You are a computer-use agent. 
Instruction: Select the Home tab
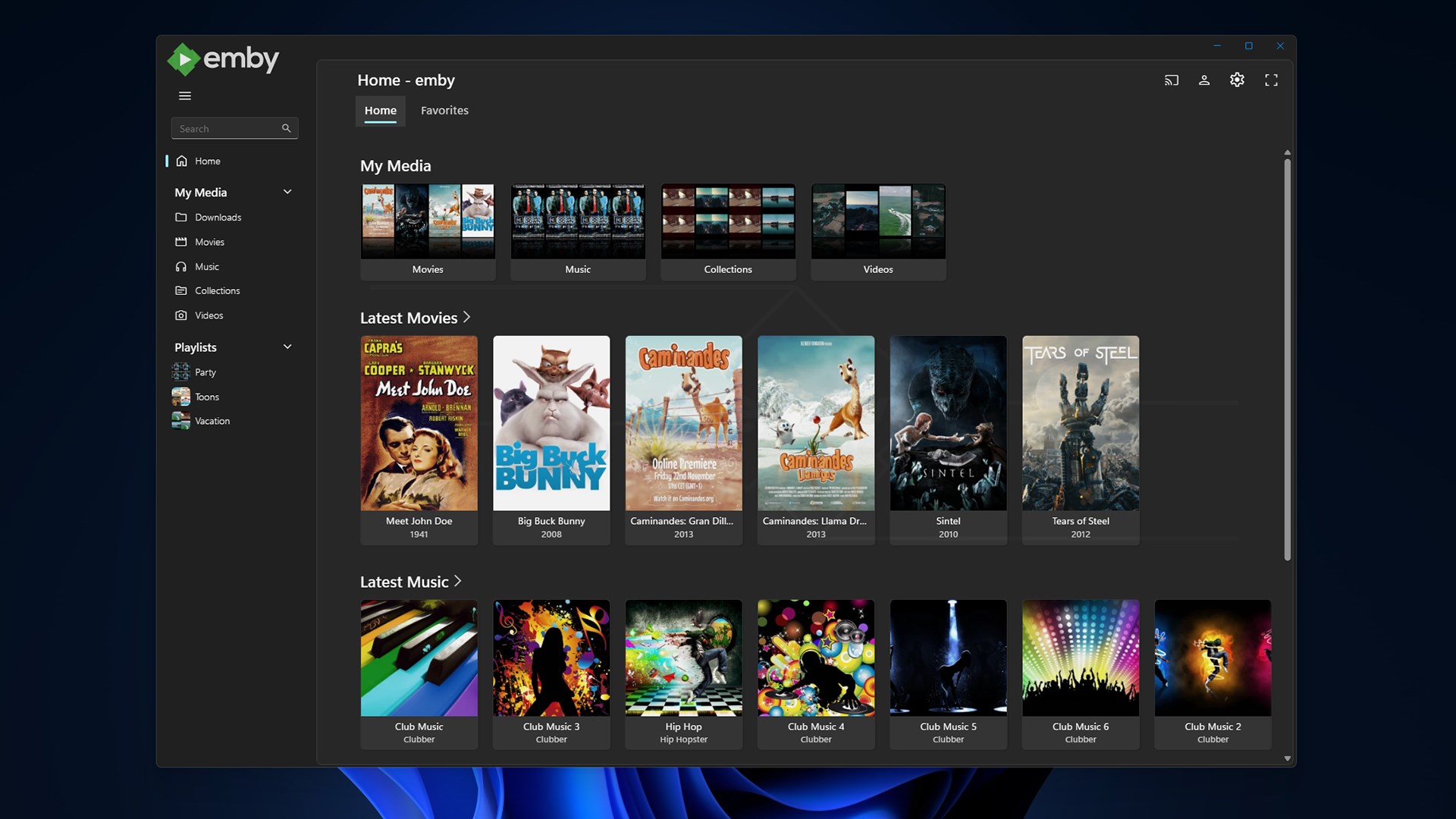click(380, 110)
